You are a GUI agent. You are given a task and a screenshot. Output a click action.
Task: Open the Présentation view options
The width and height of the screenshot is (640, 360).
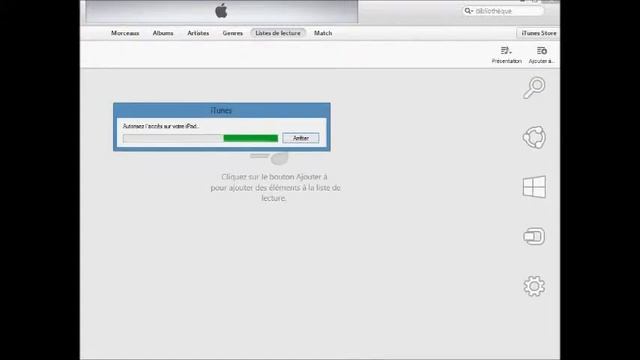pos(506,55)
